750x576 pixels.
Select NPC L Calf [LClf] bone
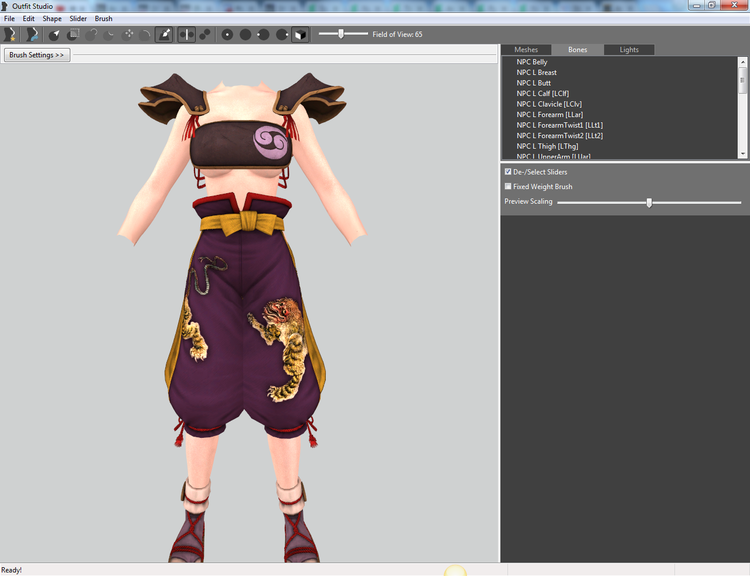(x=542, y=93)
